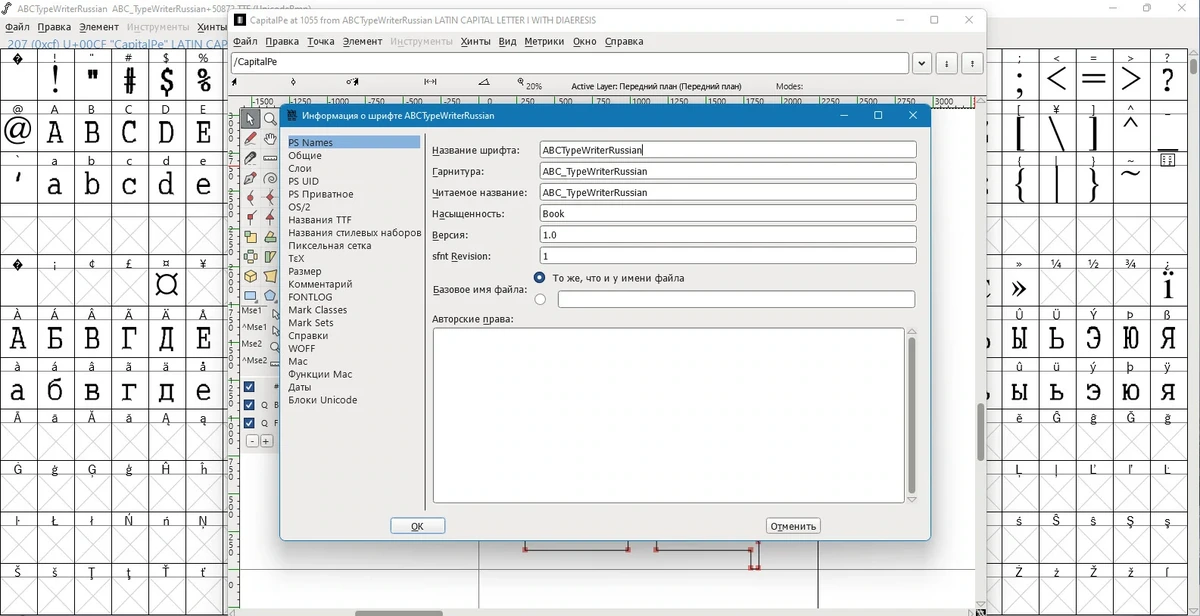Select the question mark glyph cell at right
1200x616 pixels.
point(1168,74)
